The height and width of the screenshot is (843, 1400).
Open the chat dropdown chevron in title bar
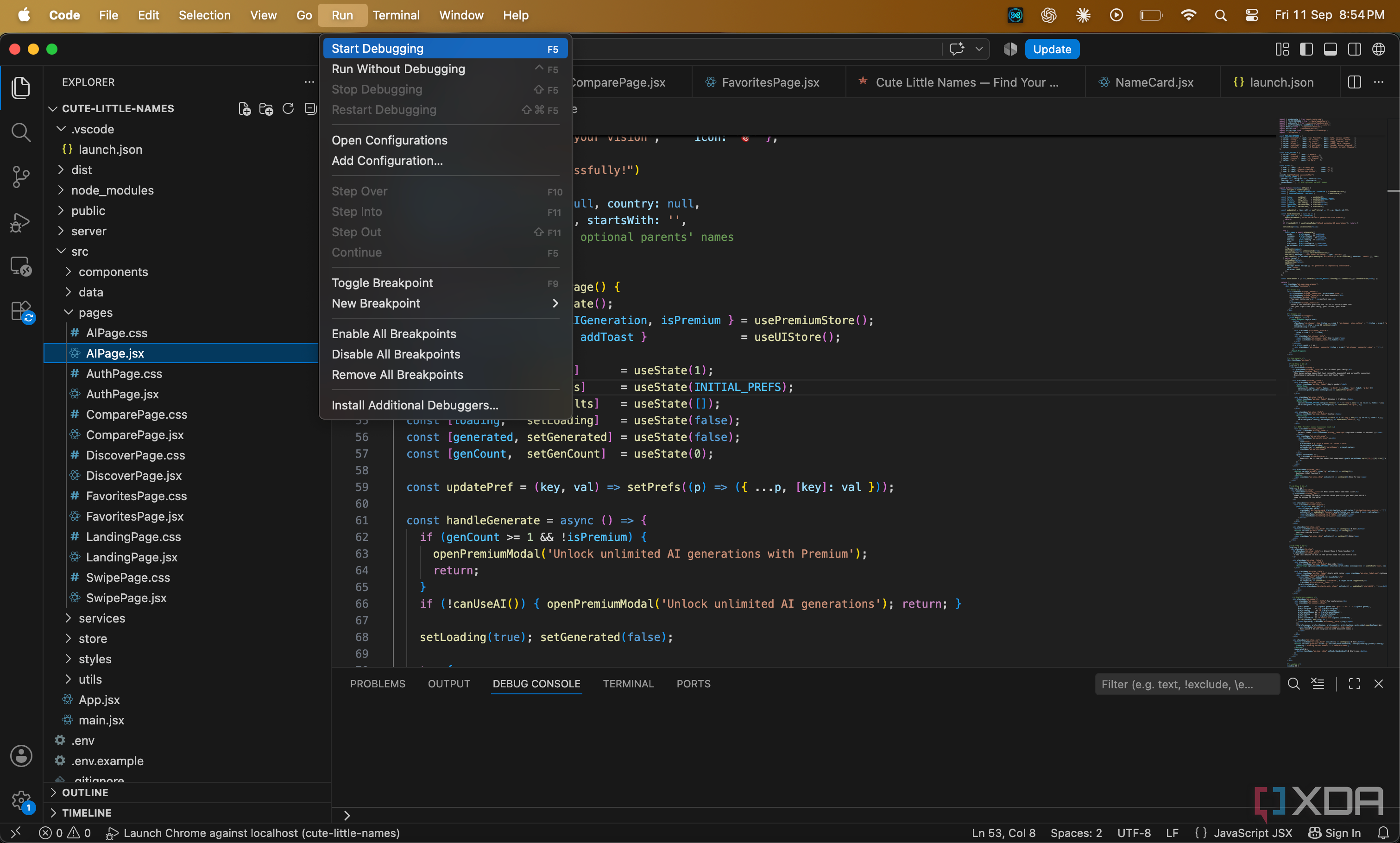tap(979, 50)
